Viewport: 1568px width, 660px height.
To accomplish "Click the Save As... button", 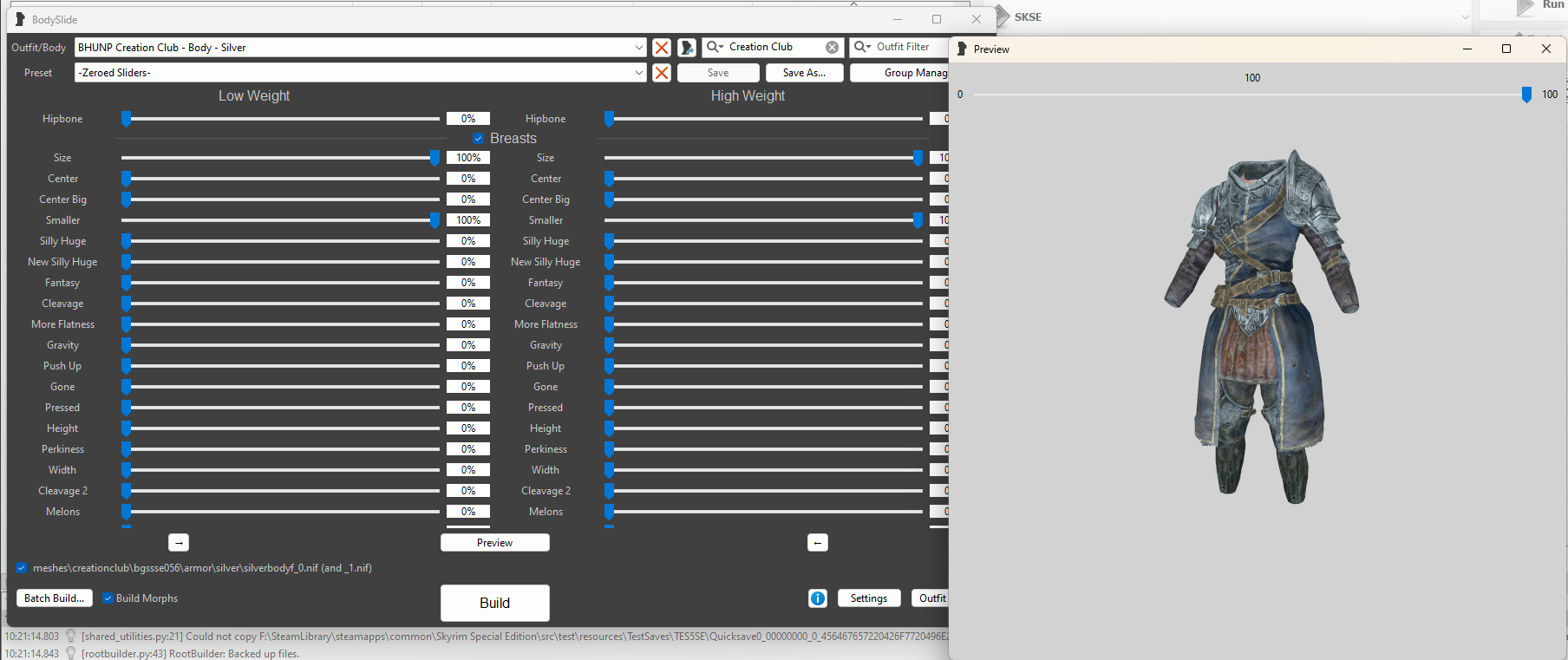I will [804, 73].
